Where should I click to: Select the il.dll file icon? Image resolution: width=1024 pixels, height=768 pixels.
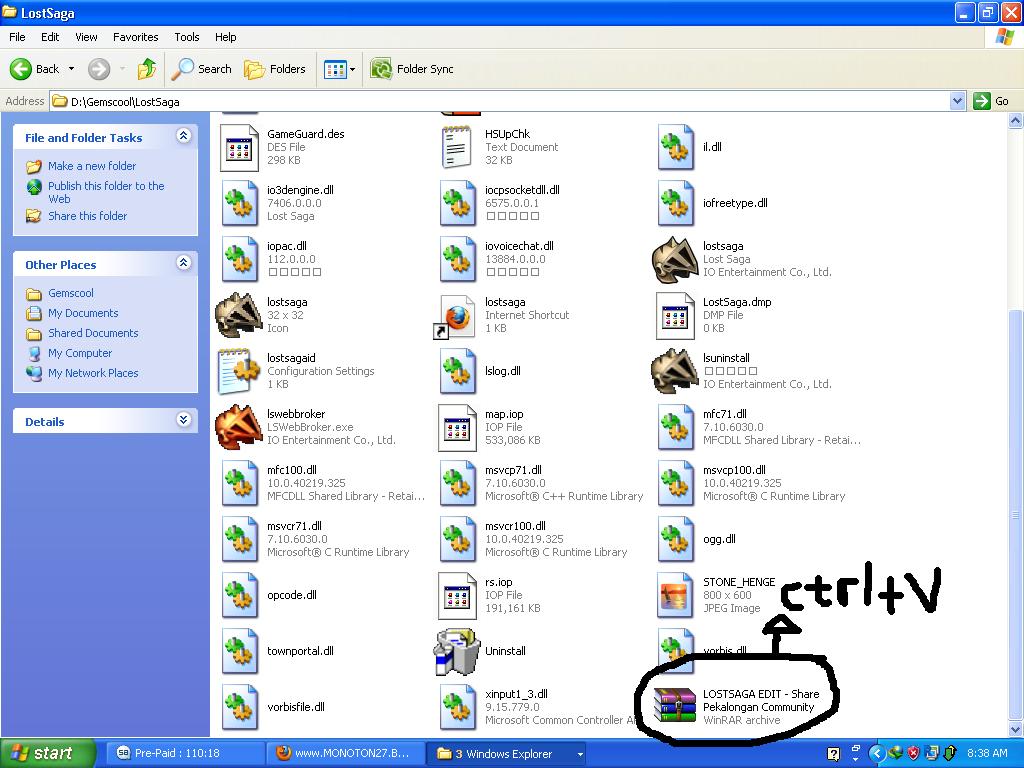click(x=676, y=148)
